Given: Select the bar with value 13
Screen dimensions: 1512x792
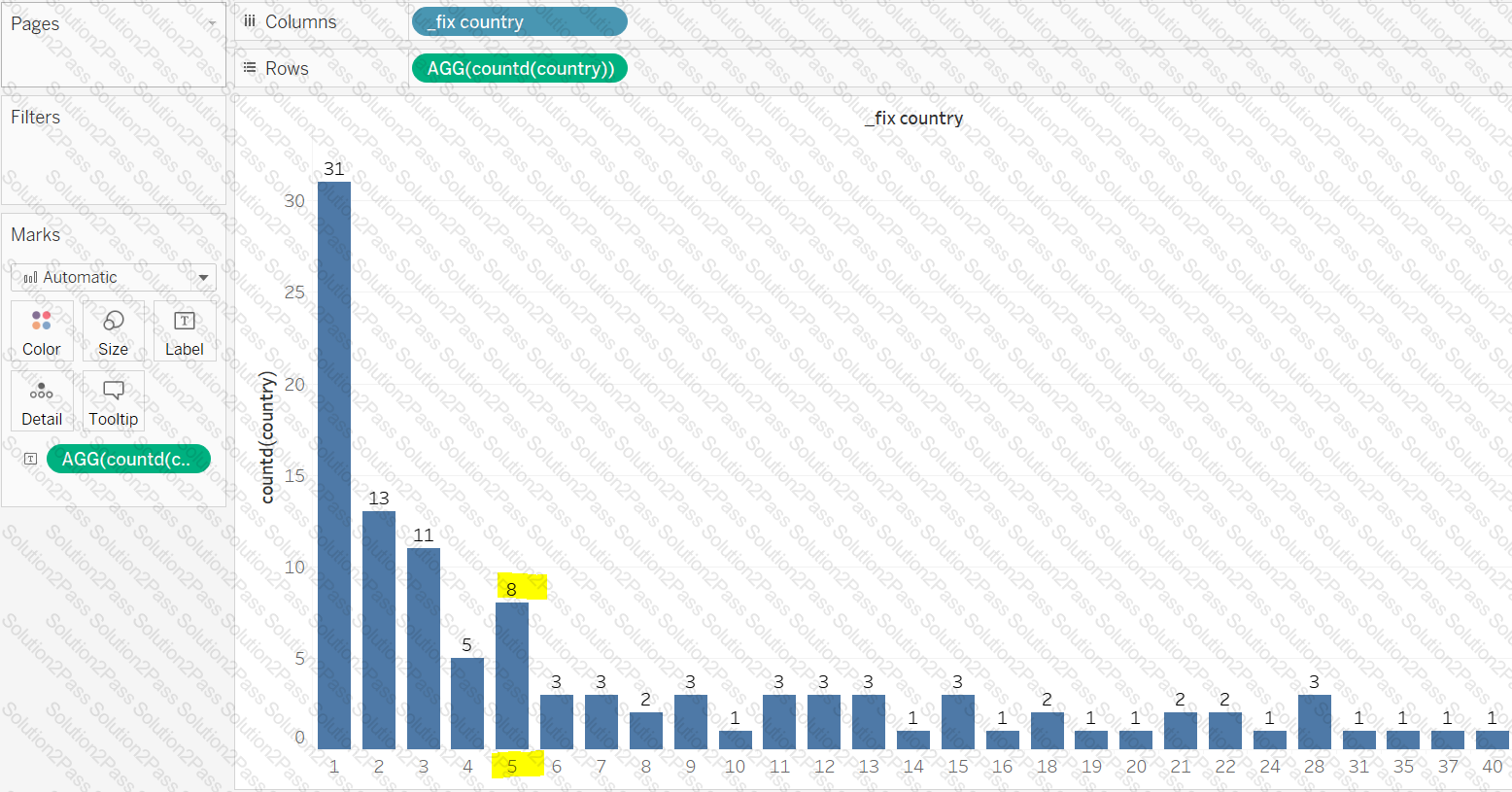Looking at the screenshot, I should tap(379, 630).
